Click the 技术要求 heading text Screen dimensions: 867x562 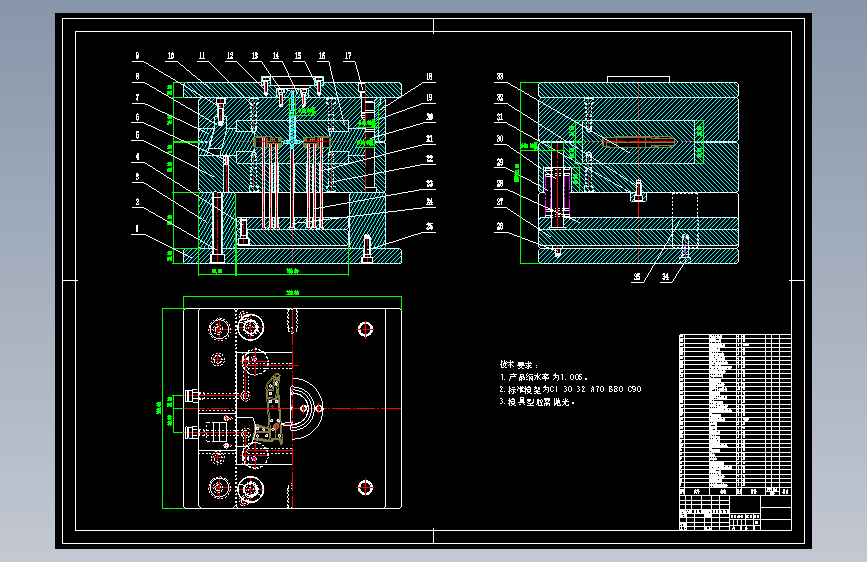[x=519, y=365]
